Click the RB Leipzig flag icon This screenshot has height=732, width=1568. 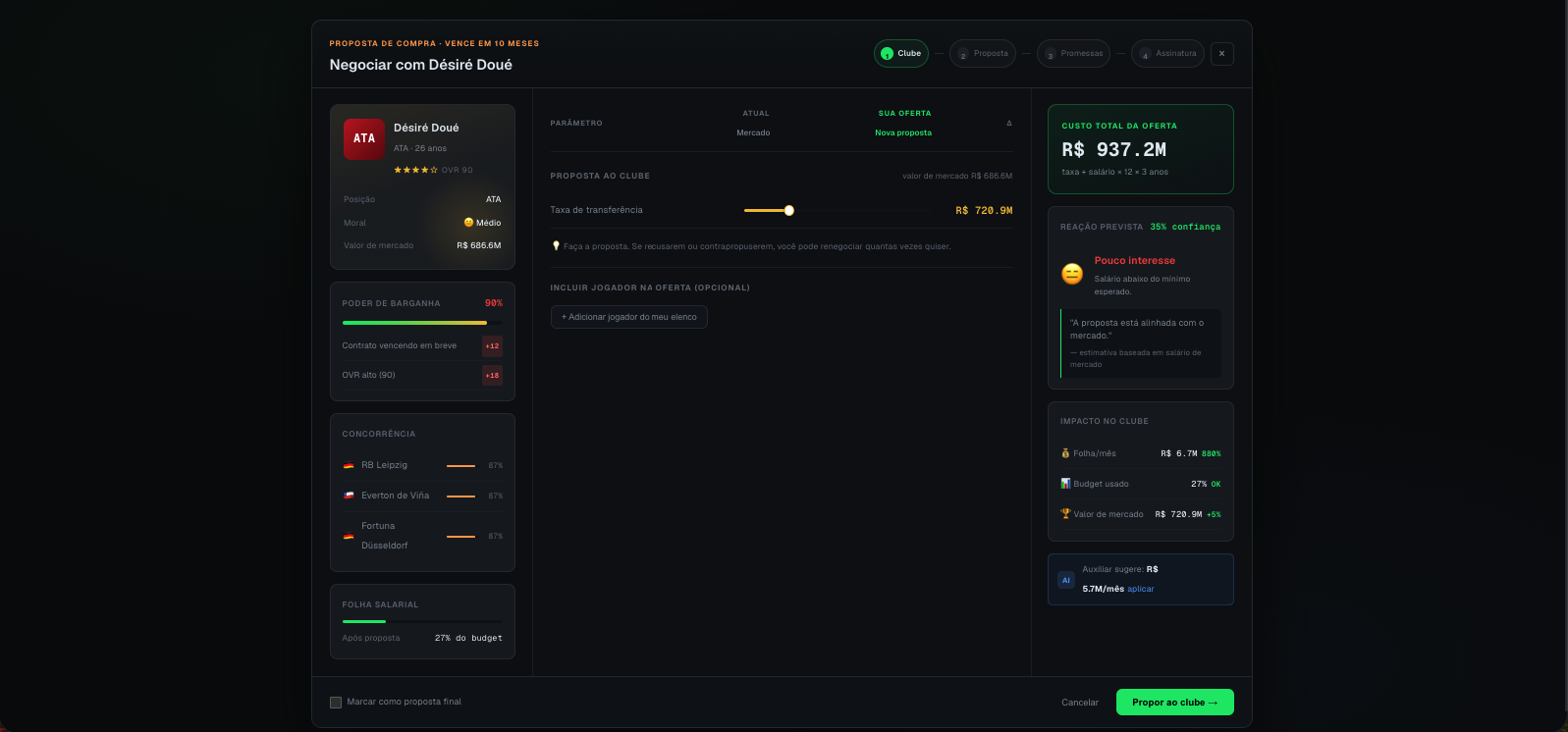(349, 465)
